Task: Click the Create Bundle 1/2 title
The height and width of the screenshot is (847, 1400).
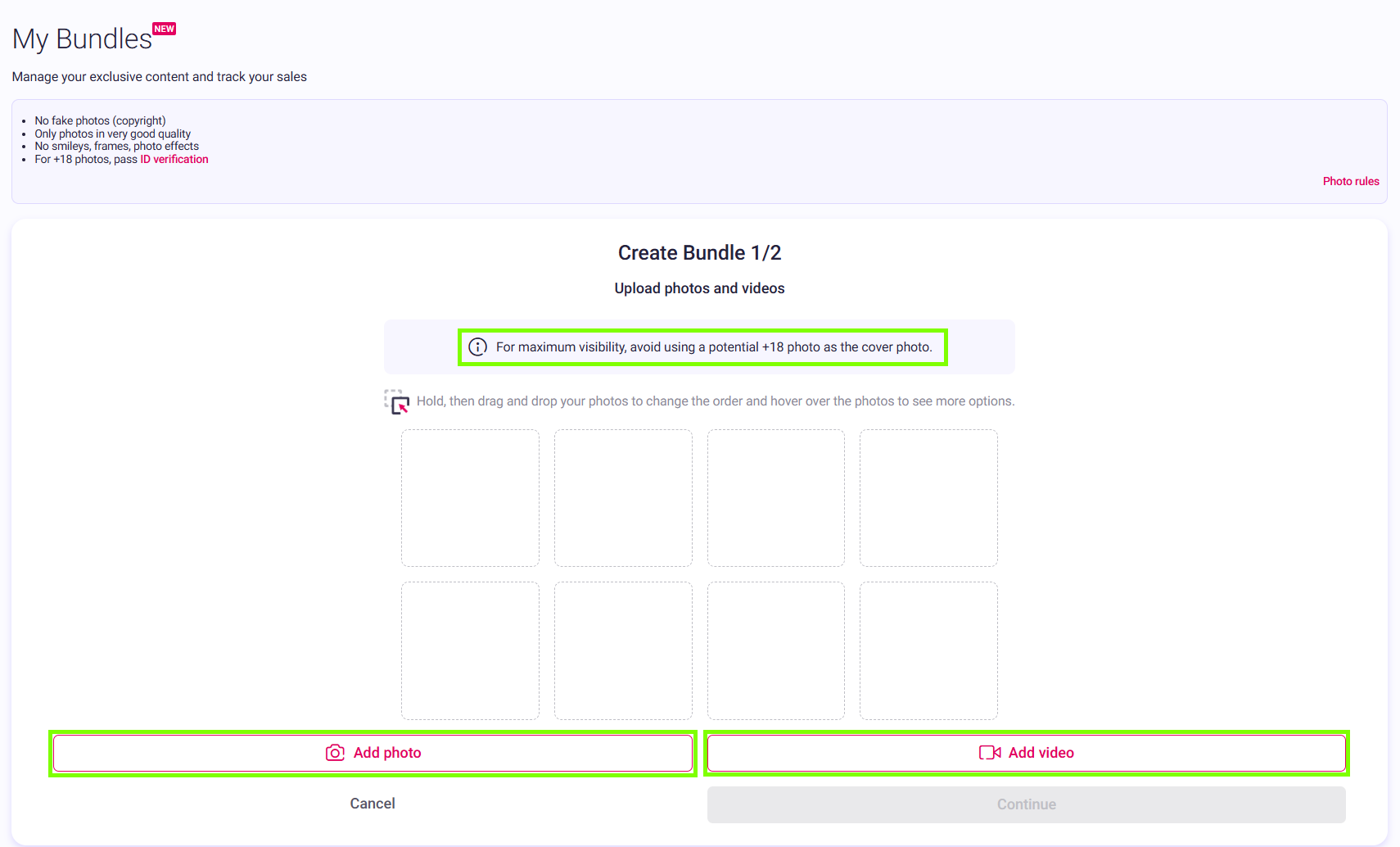Action: 700,253
